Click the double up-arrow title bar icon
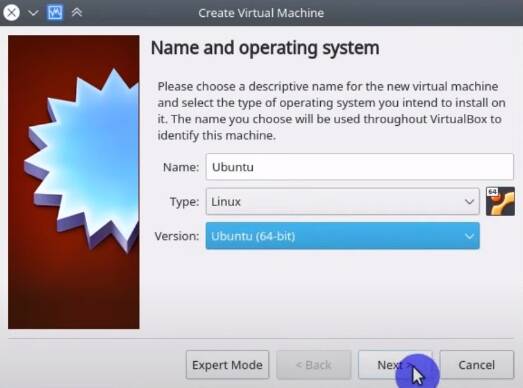The width and height of the screenshot is (523, 388). pos(77,13)
